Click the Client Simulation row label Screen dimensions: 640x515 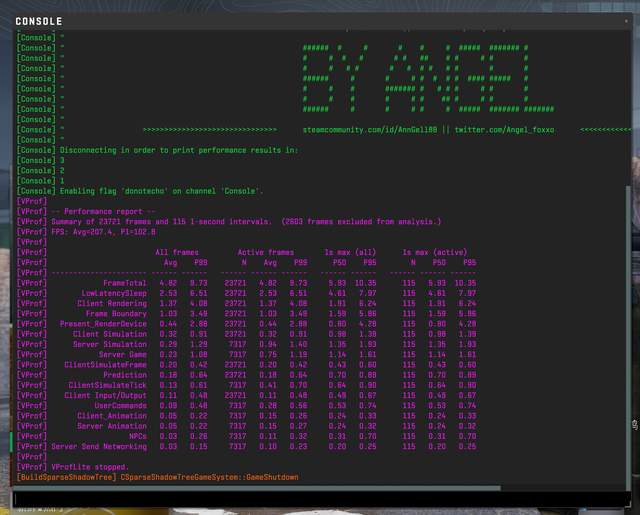[x=110, y=334]
